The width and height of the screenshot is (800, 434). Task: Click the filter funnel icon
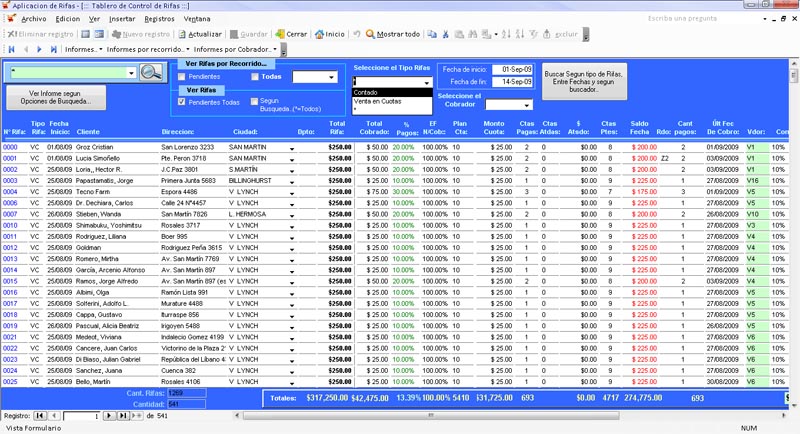pyautogui.click(x=533, y=34)
